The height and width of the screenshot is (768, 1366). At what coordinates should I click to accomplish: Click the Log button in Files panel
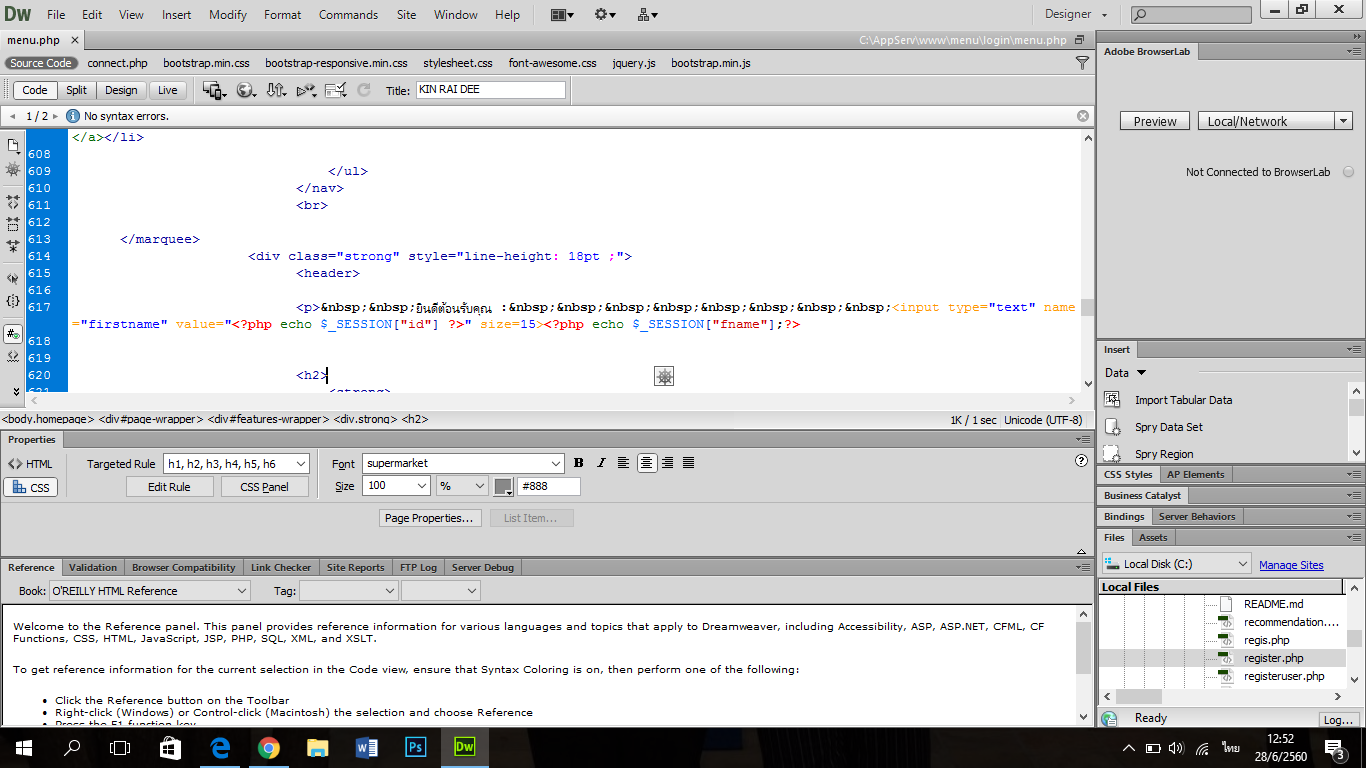click(x=1338, y=719)
